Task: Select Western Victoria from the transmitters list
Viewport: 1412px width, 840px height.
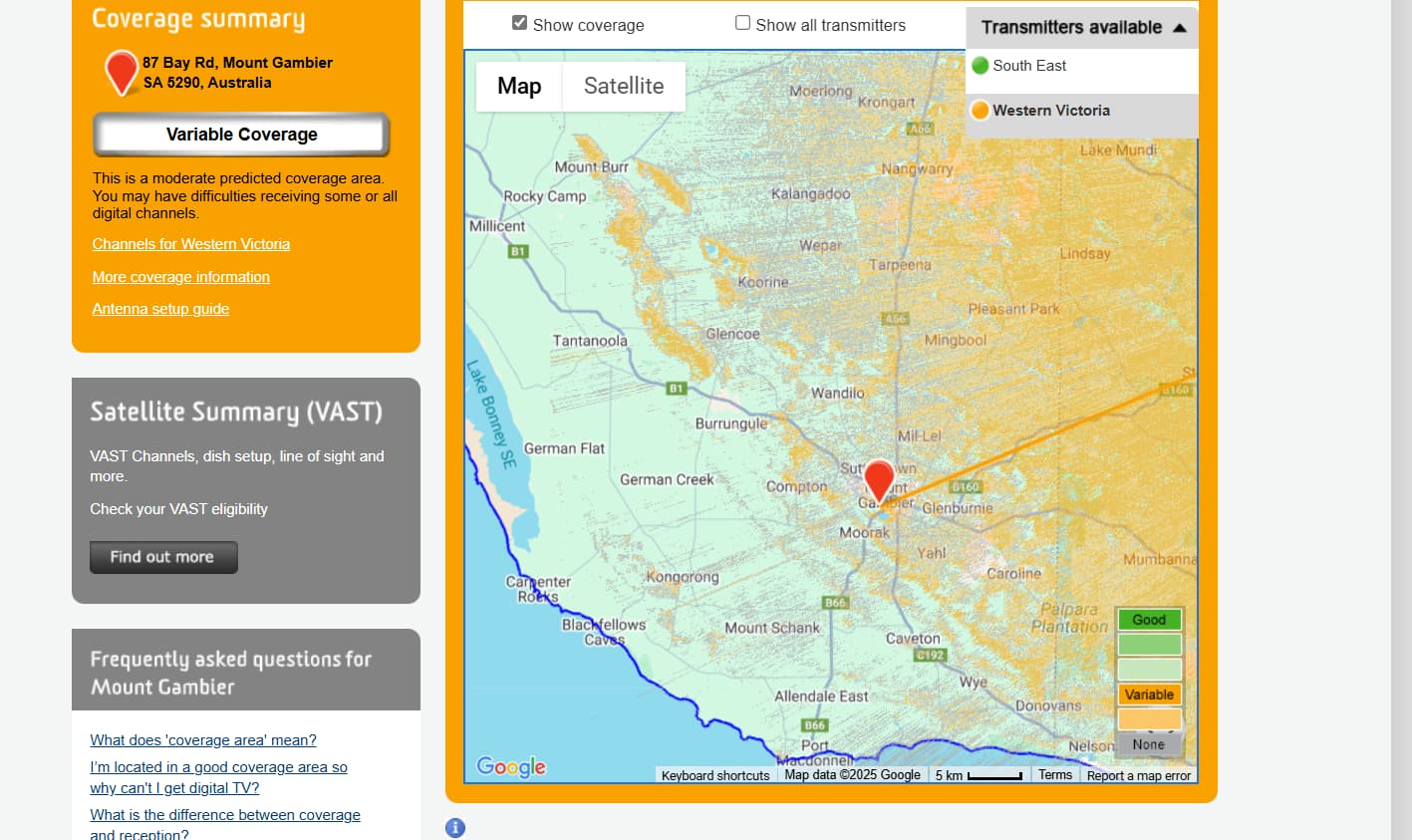Action: [x=1050, y=111]
